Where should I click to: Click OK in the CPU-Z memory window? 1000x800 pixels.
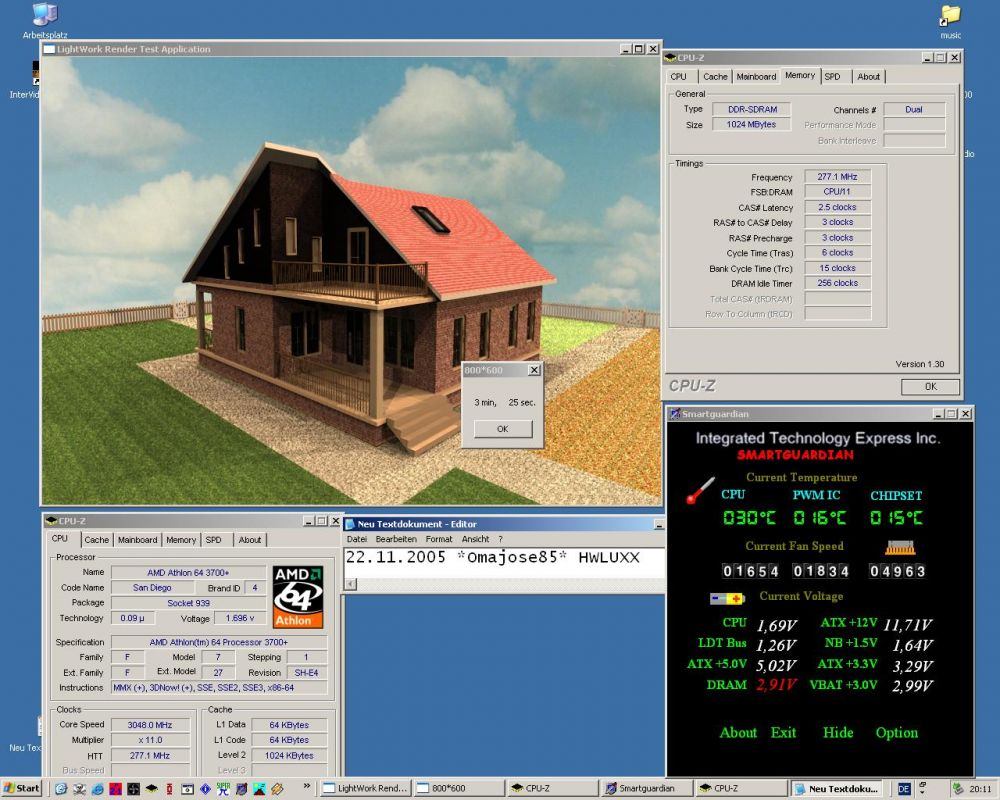tap(930, 387)
